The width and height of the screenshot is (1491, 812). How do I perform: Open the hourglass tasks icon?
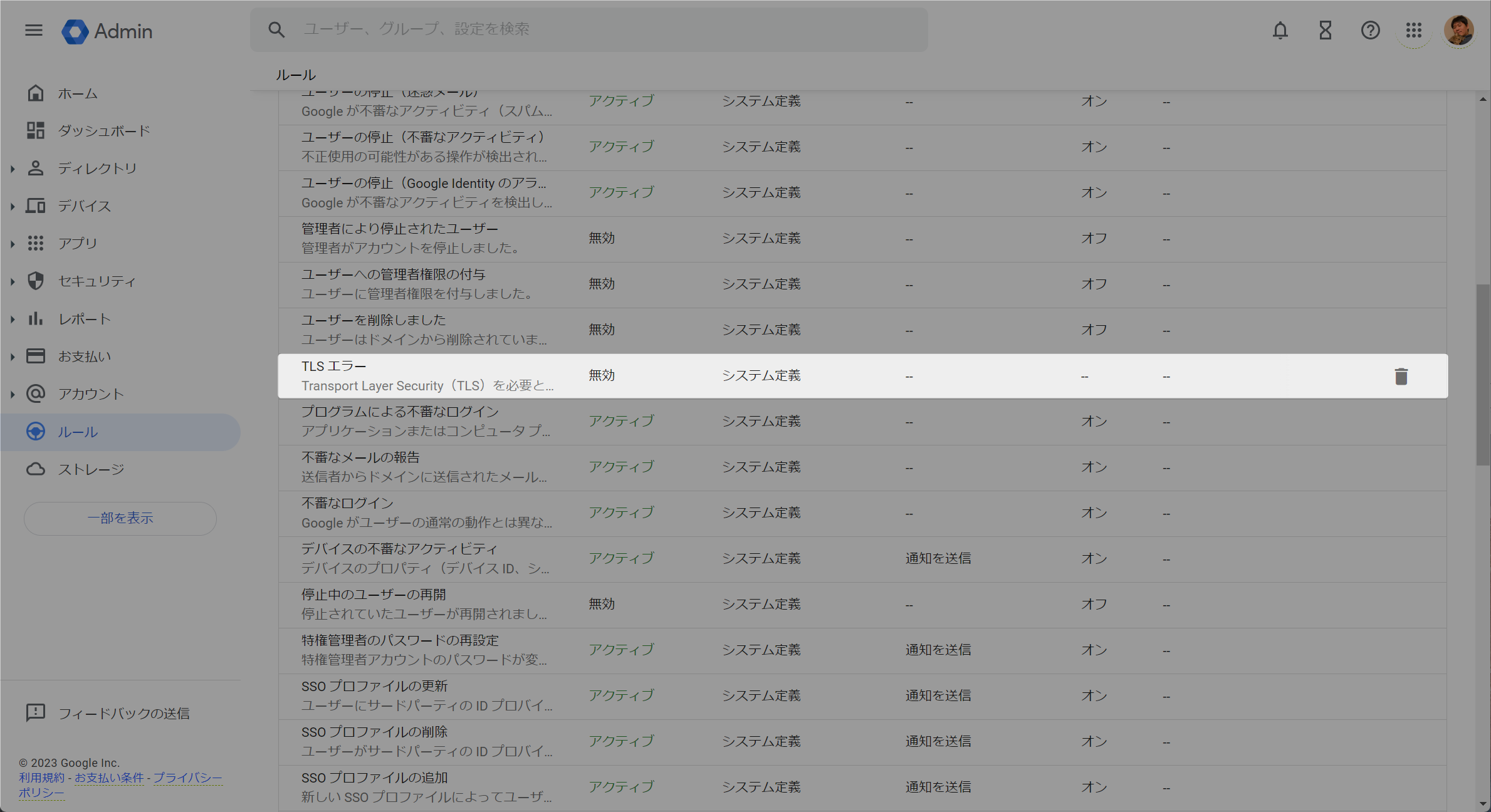[x=1325, y=30]
